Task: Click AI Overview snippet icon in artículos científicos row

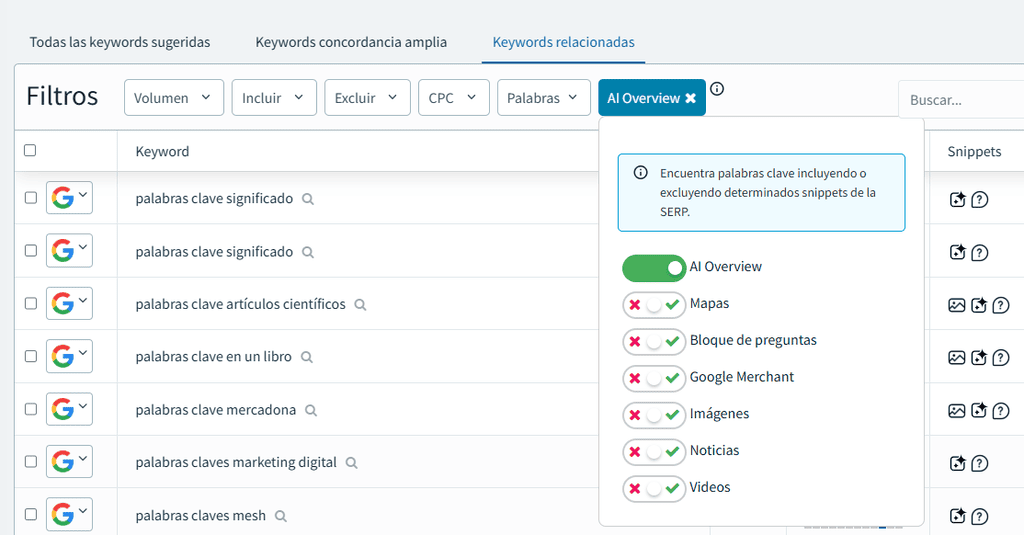Action: point(978,305)
